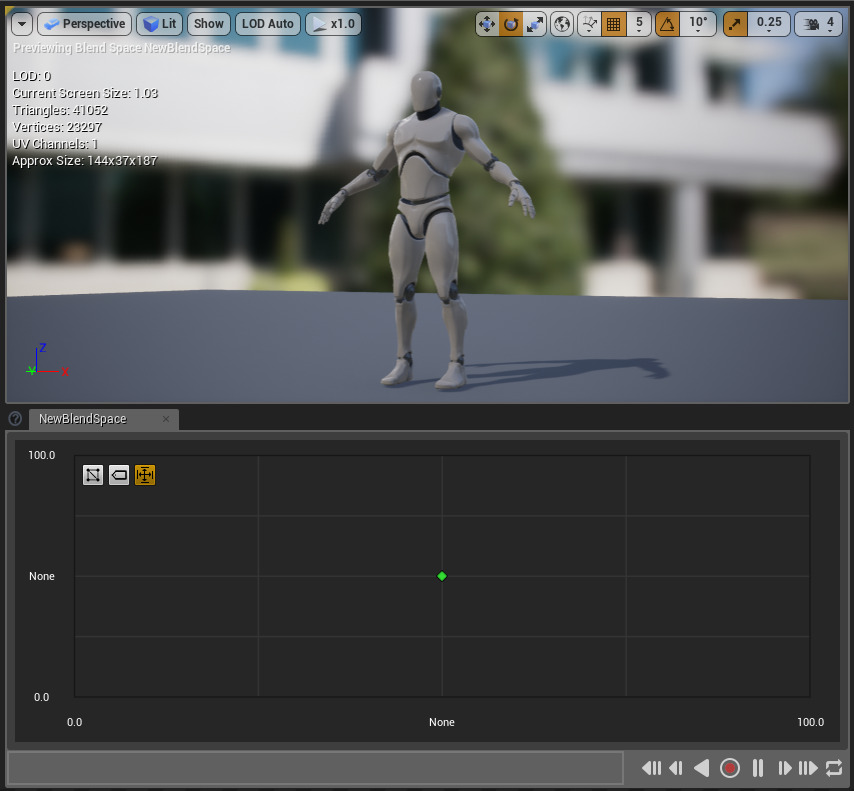Toggle grid snapping on or off
Image resolution: width=854 pixels, height=791 pixels.
coord(614,24)
